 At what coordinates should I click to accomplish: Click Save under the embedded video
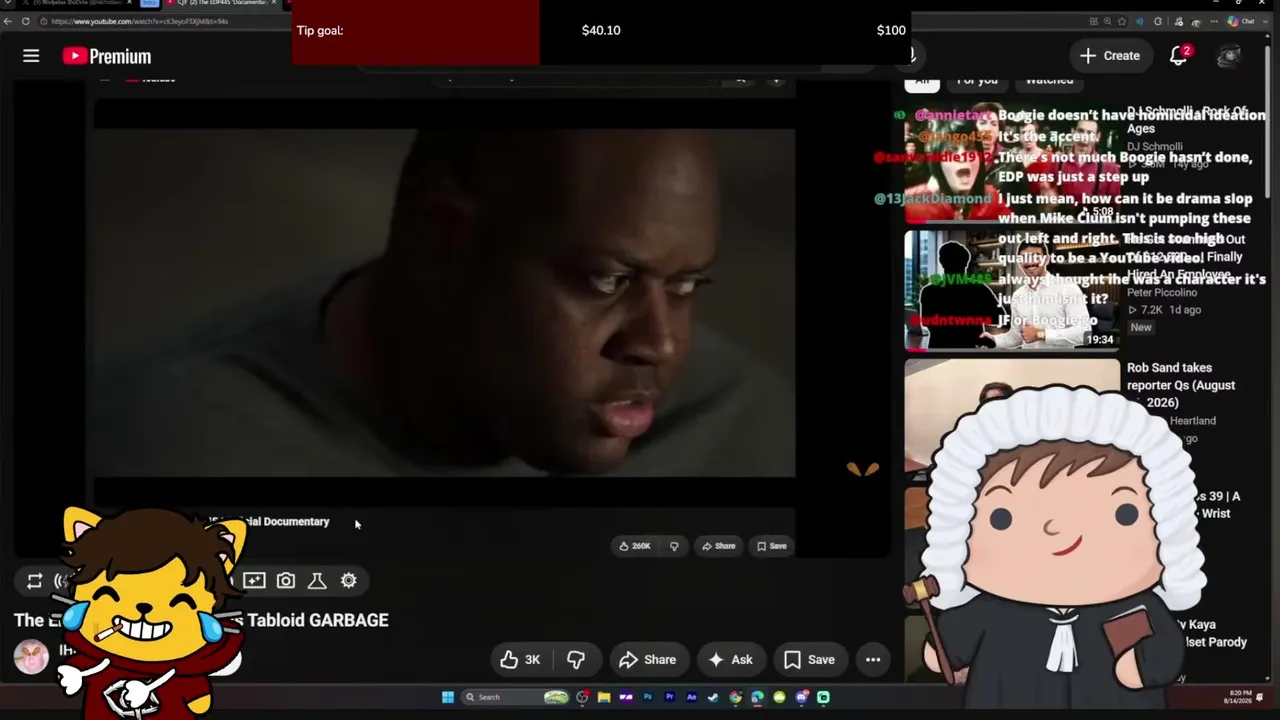[772, 546]
